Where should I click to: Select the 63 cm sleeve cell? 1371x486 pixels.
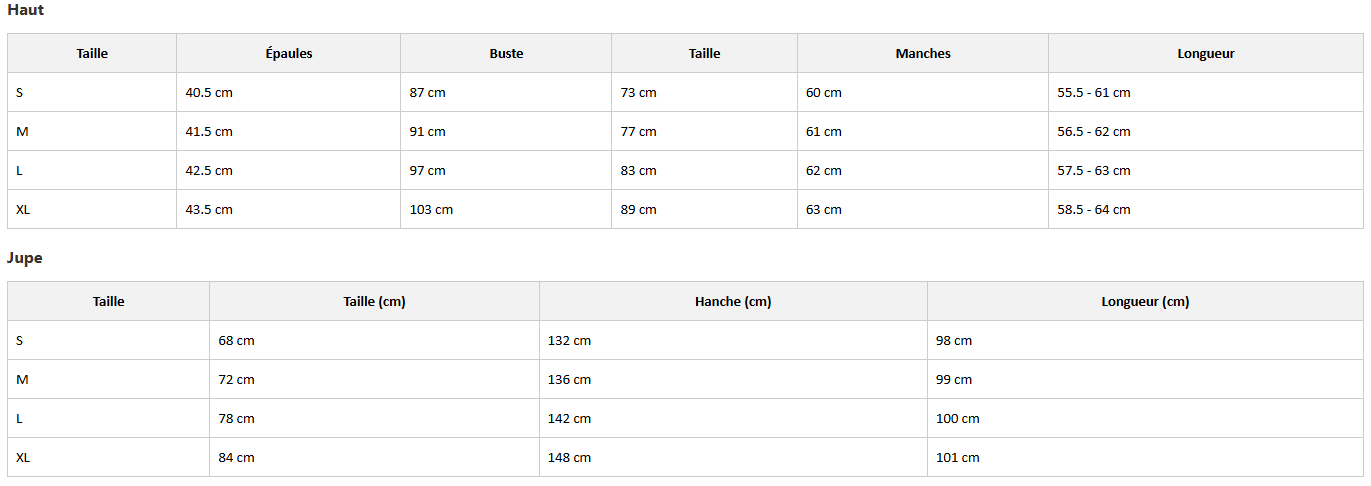pos(824,210)
